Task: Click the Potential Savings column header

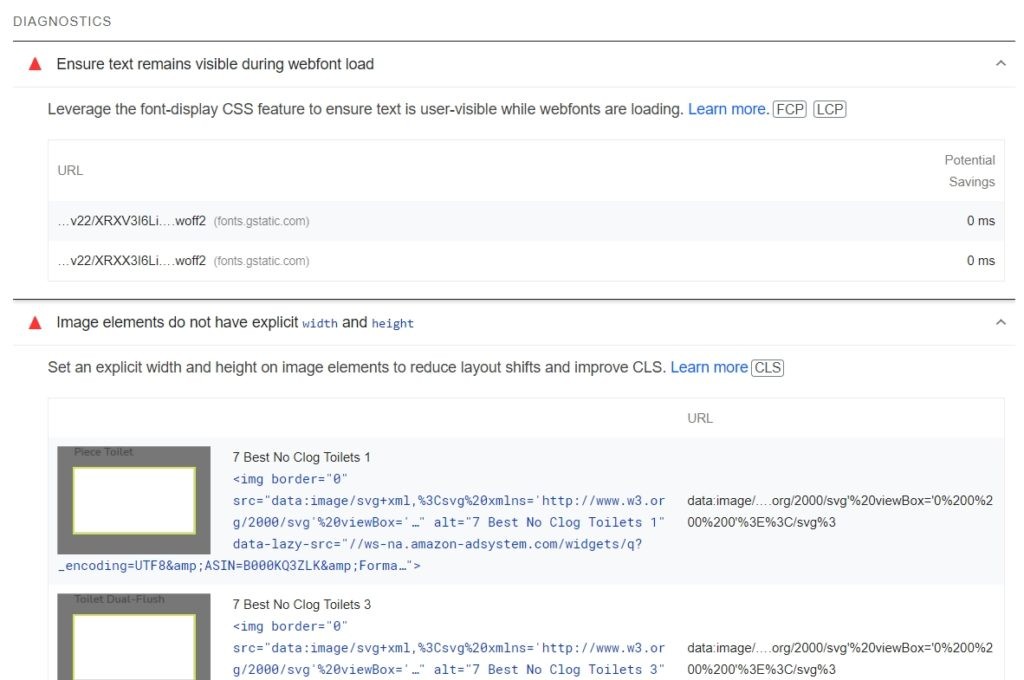Action: [970, 171]
